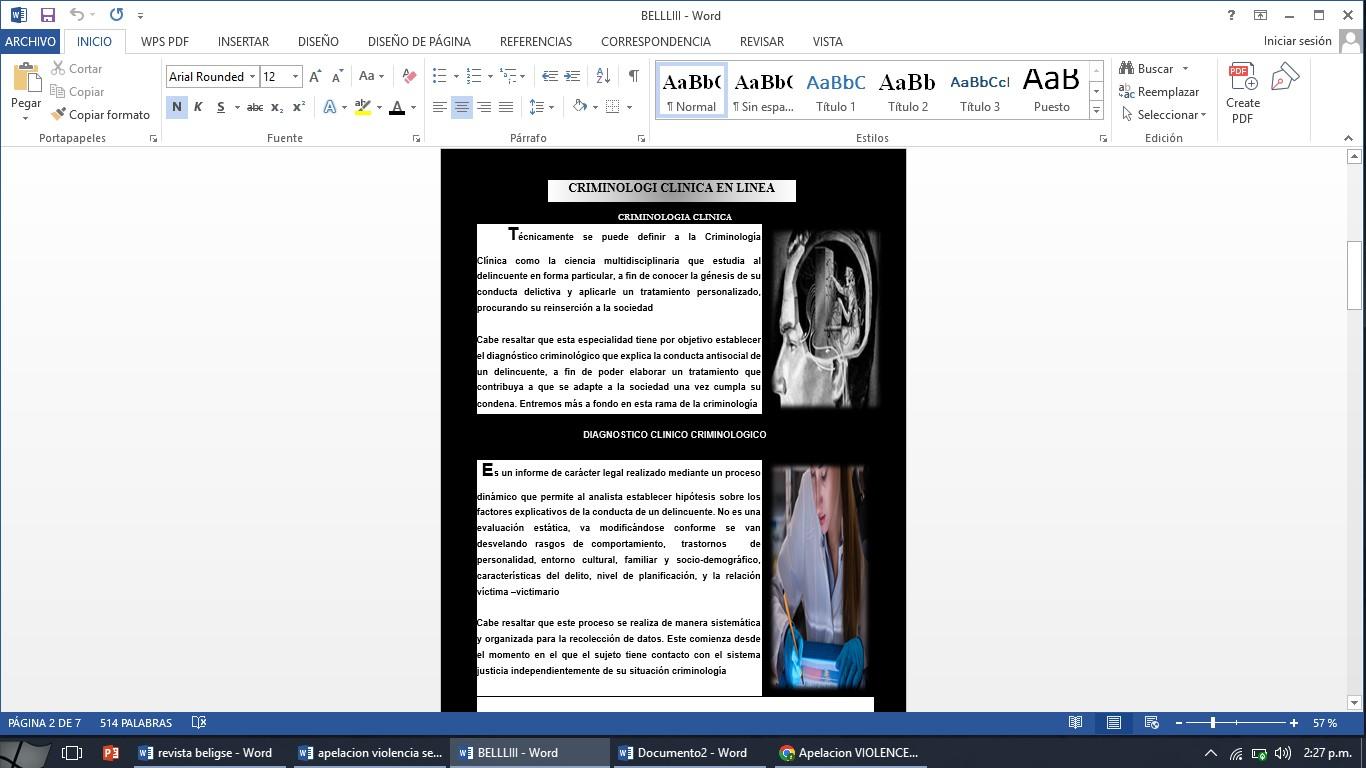The height and width of the screenshot is (768, 1366).
Task: Click the 514 PALABRAS word count
Action: 136,723
